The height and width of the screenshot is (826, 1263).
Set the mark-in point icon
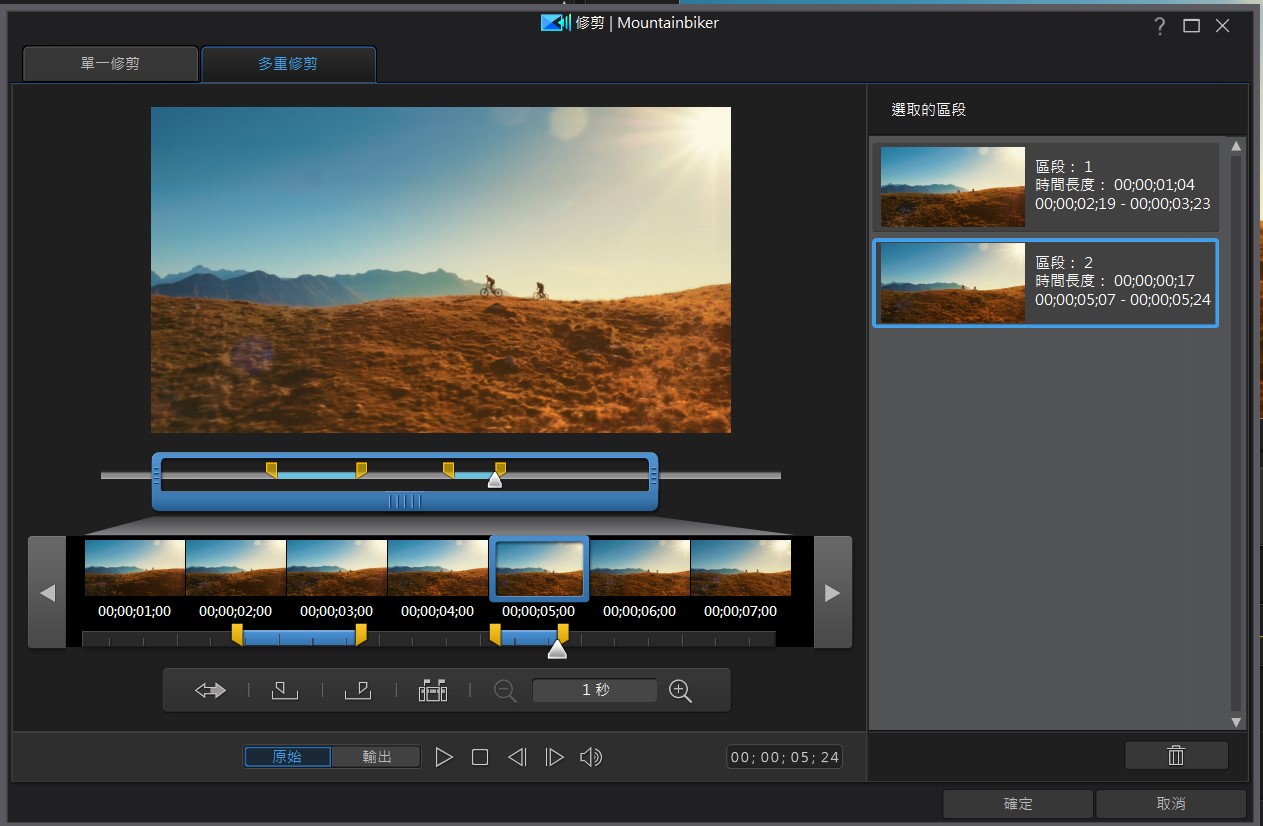(x=285, y=691)
